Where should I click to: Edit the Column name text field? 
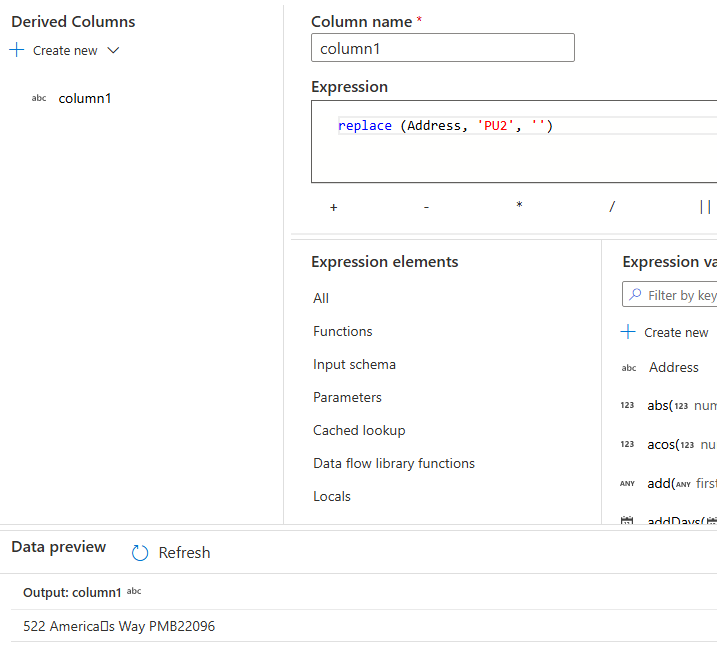442,48
